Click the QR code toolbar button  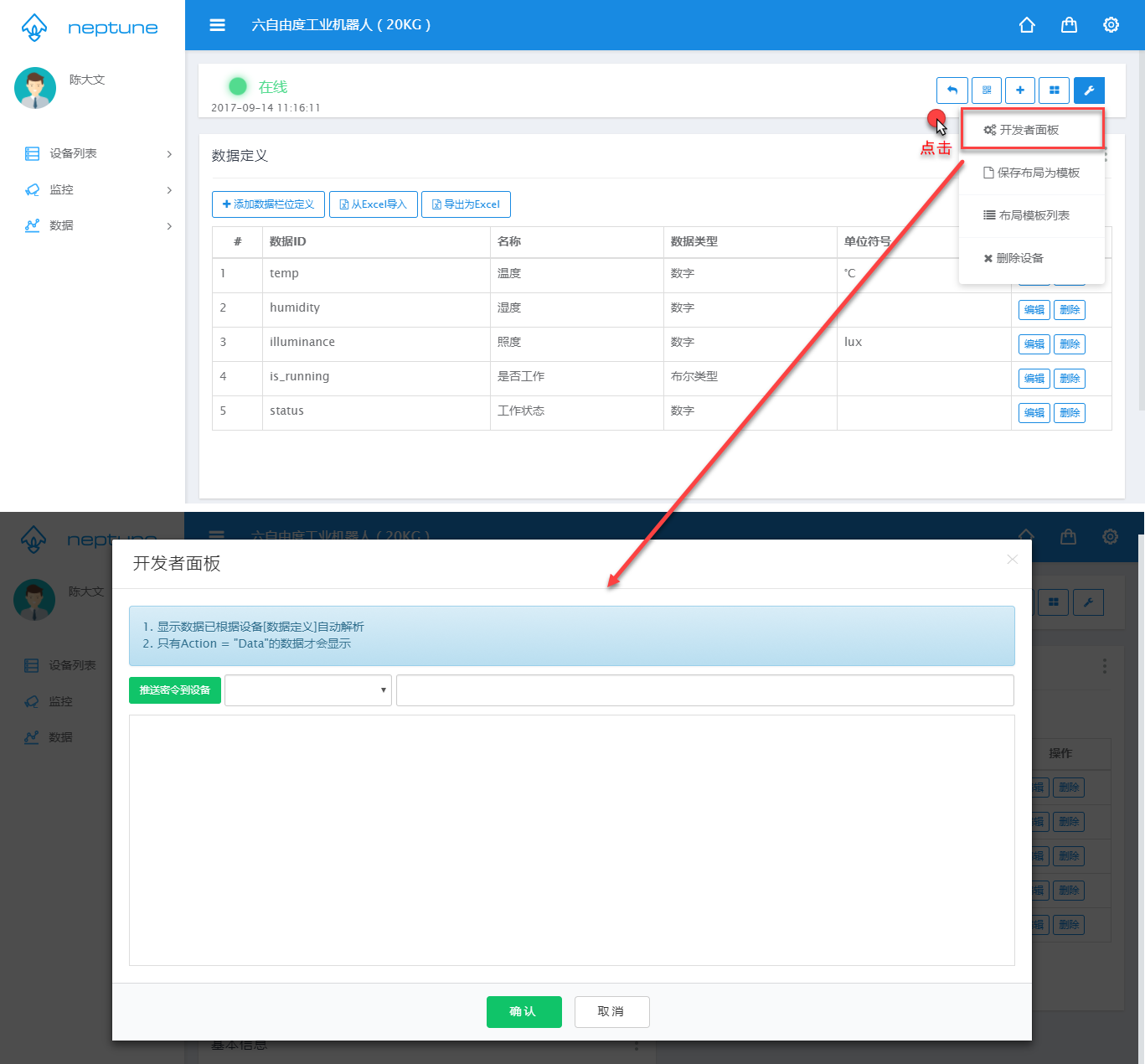(987, 90)
